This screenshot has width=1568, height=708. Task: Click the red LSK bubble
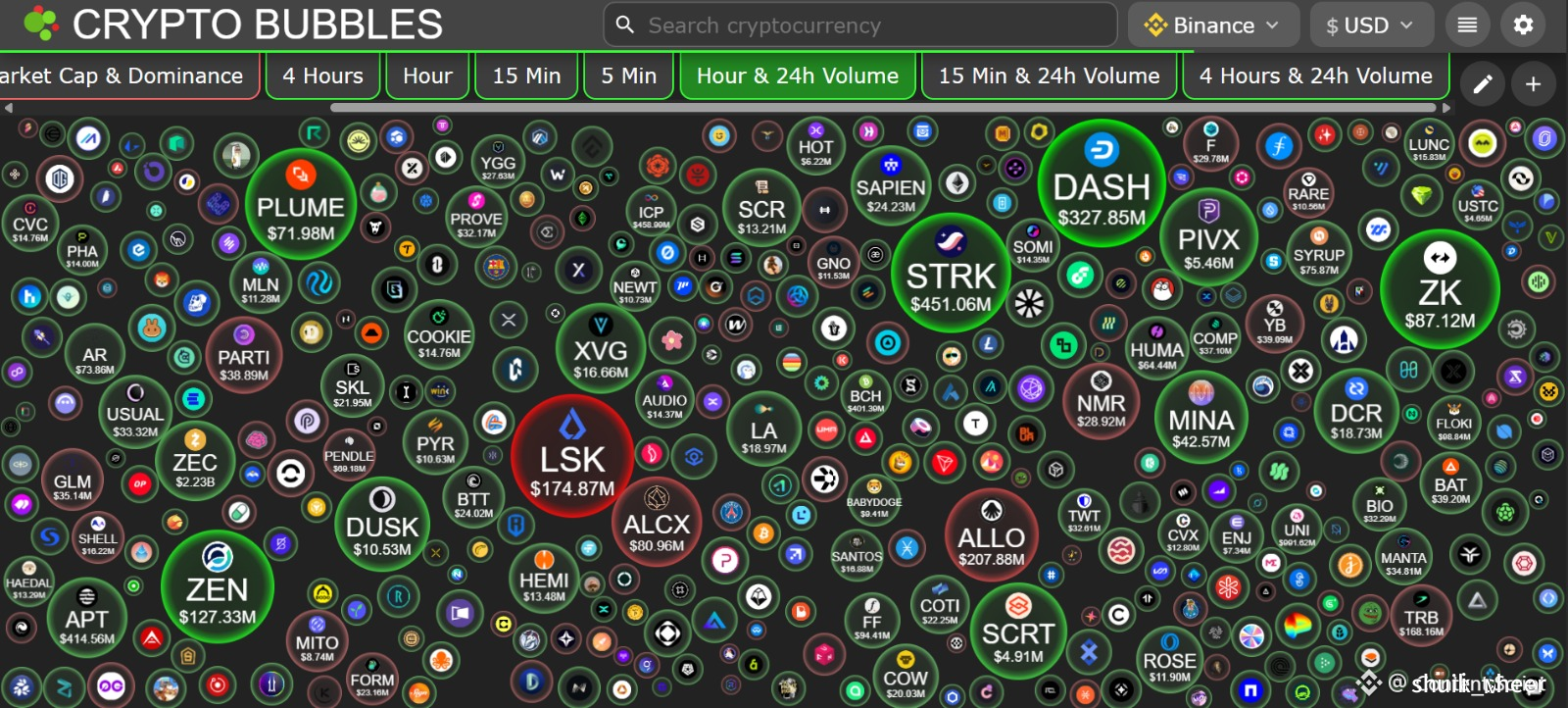[x=572, y=457]
